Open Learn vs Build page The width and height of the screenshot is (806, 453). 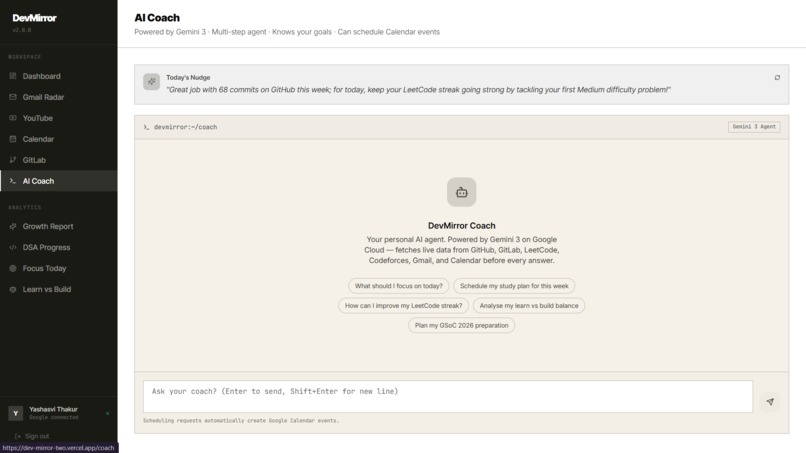click(x=59, y=289)
